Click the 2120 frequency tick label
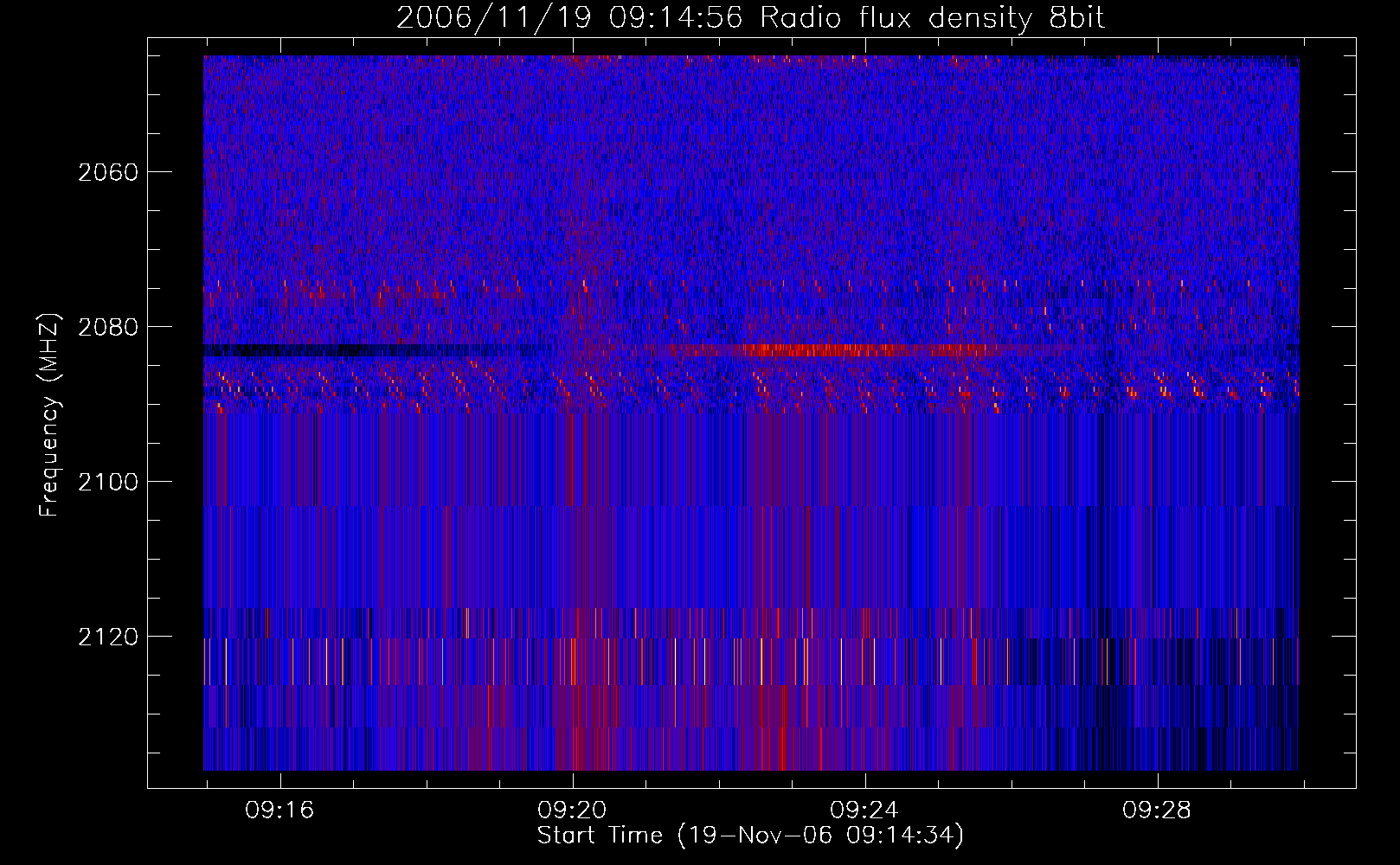Screen dimensions: 1400x865 (x=108, y=637)
